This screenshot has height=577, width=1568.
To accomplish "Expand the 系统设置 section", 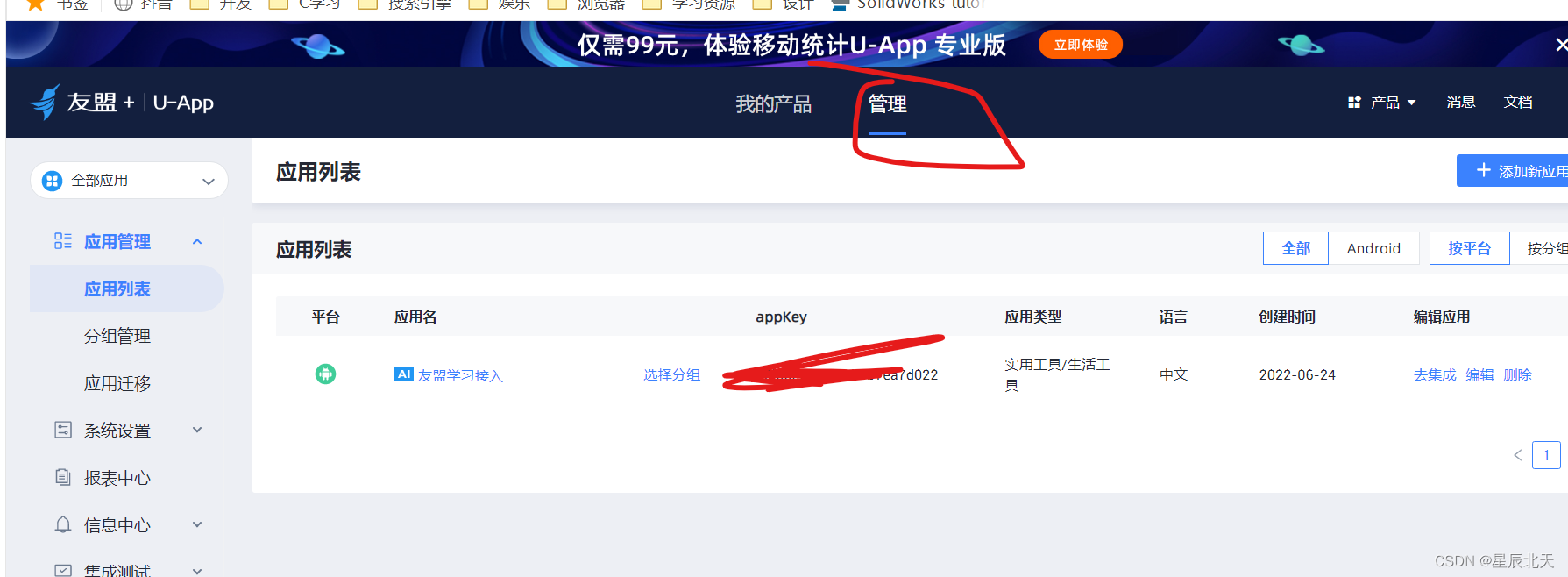I will coord(197,430).
